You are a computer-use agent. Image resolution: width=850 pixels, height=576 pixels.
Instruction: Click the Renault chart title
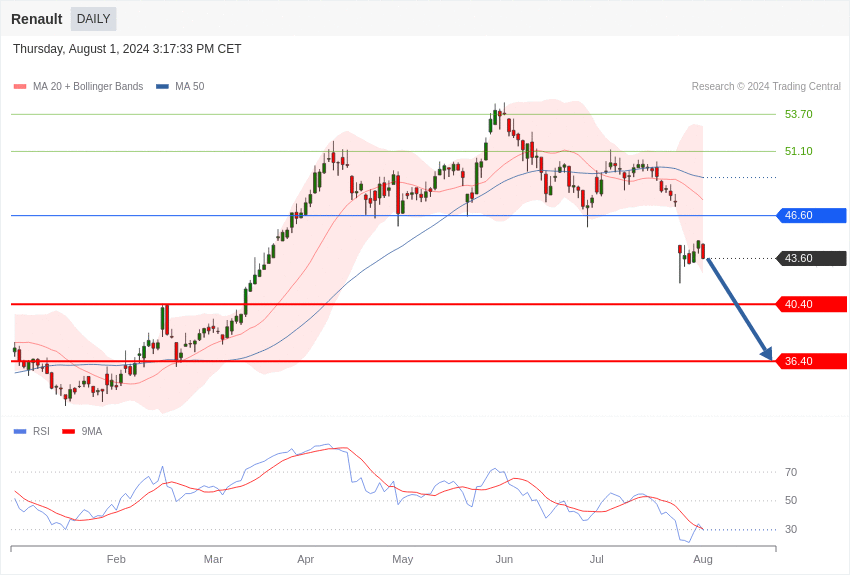coord(37,19)
